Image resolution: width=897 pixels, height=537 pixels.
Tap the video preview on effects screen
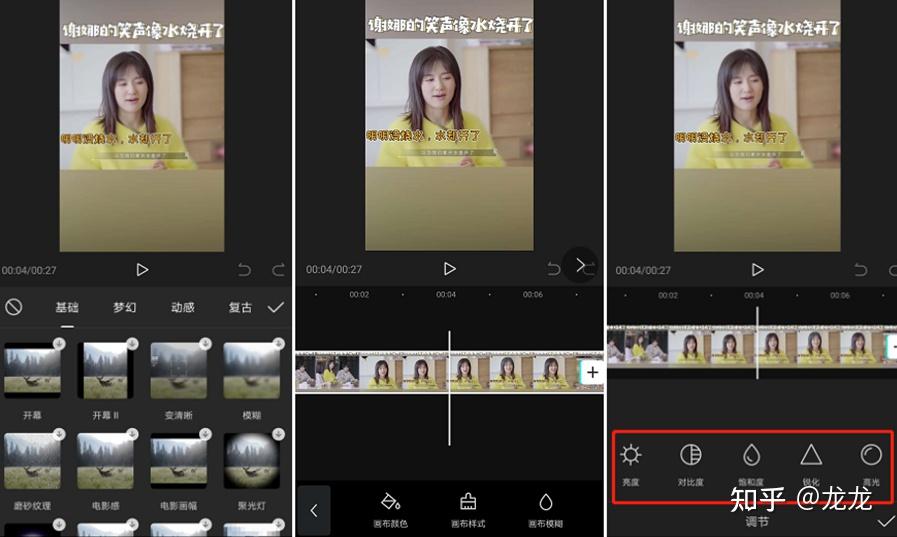coord(142,125)
